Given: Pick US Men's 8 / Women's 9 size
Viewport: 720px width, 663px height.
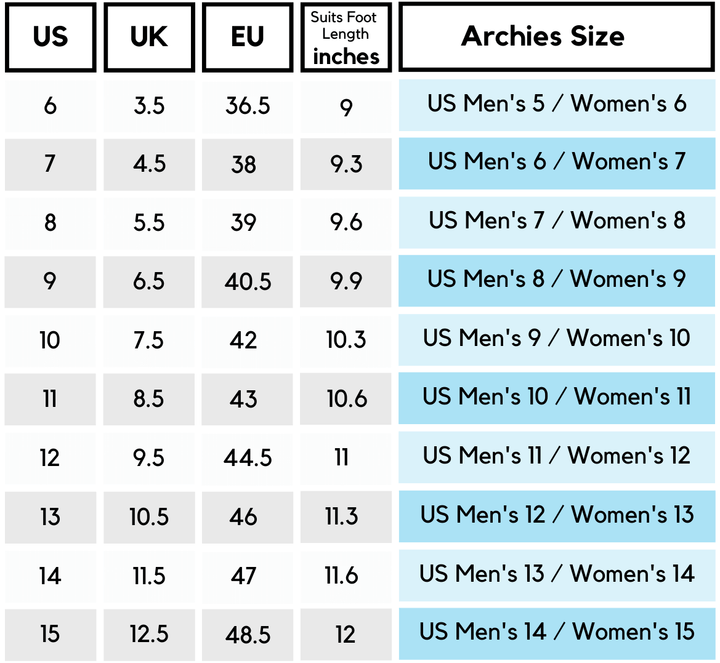Looking at the screenshot, I should (557, 281).
